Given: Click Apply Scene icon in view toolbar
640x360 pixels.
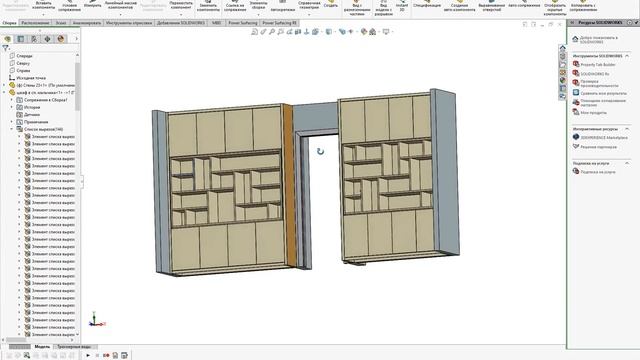Looking at the screenshot, I should [x=372, y=31].
